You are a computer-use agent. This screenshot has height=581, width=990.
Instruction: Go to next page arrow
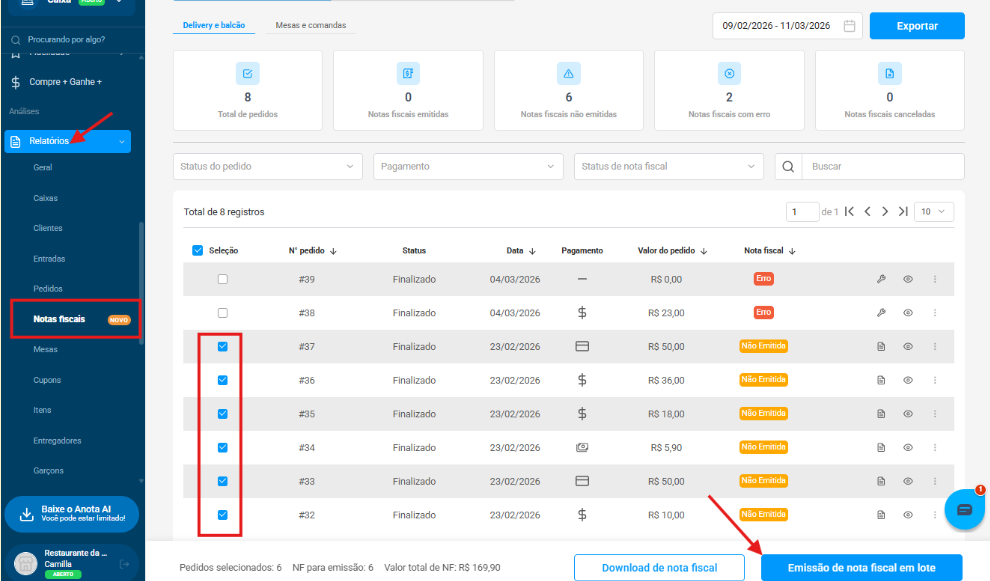[x=886, y=212]
